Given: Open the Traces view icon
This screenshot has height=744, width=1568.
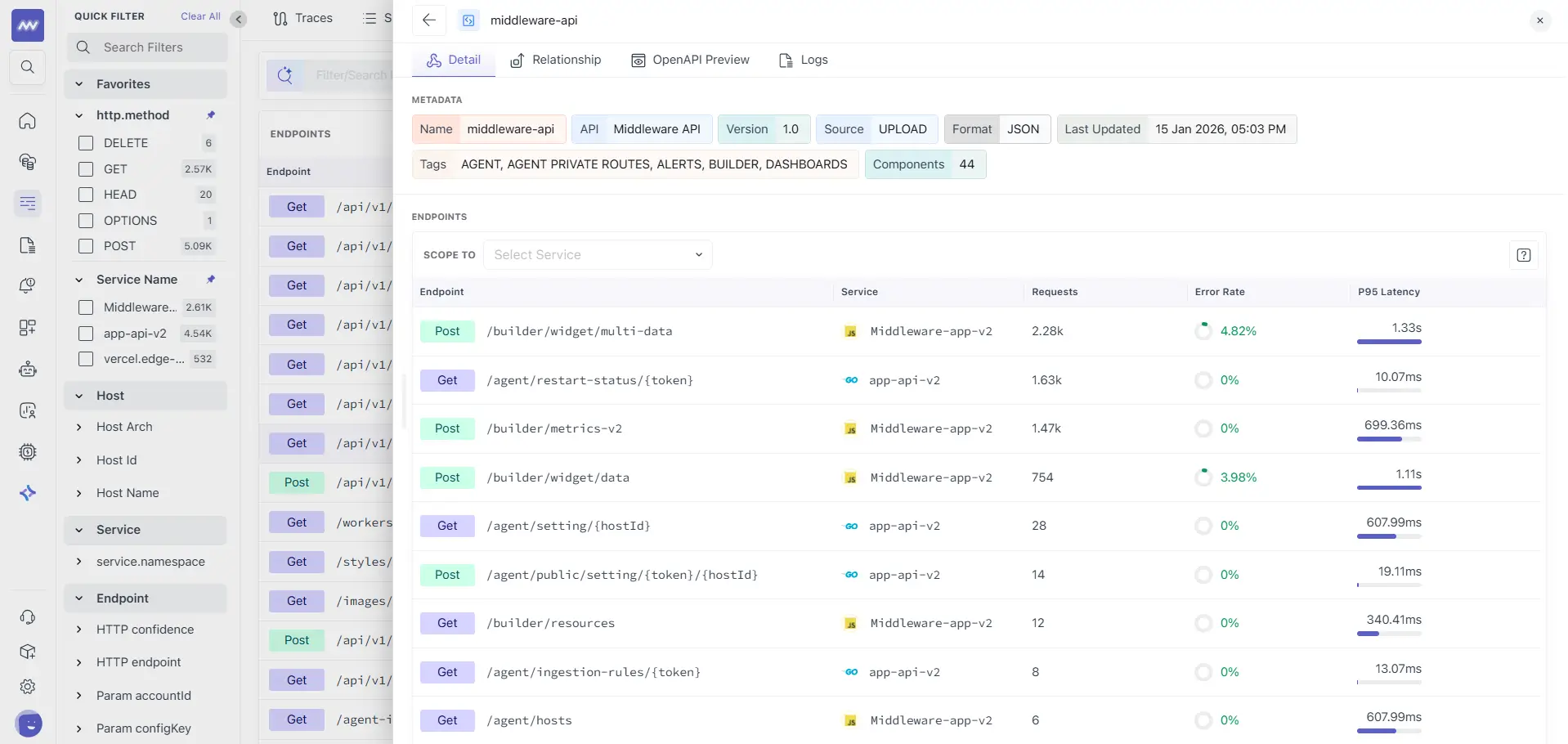Looking at the screenshot, I should tap(280, 17).
